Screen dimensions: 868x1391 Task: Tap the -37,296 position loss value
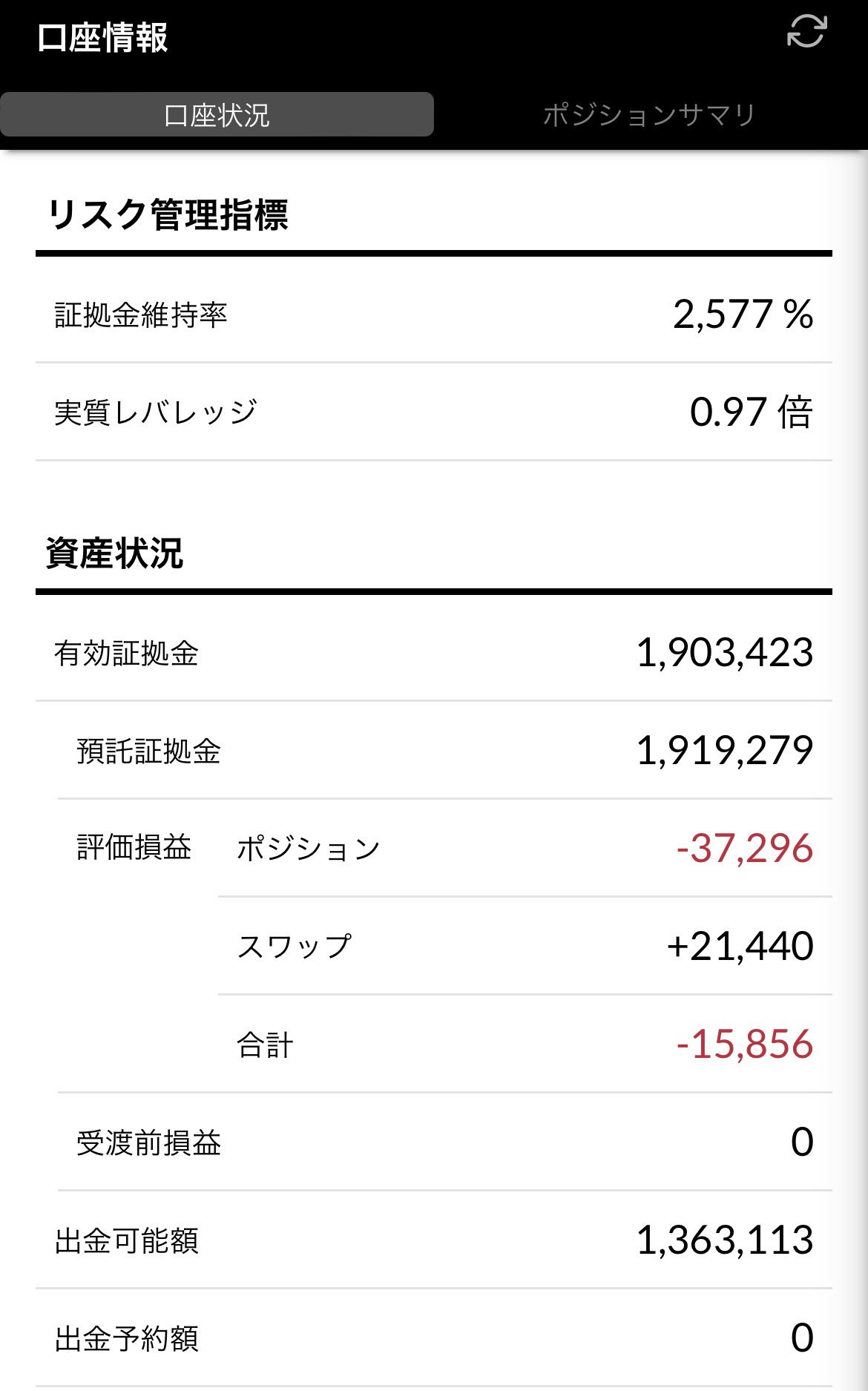tap(744, 849)
